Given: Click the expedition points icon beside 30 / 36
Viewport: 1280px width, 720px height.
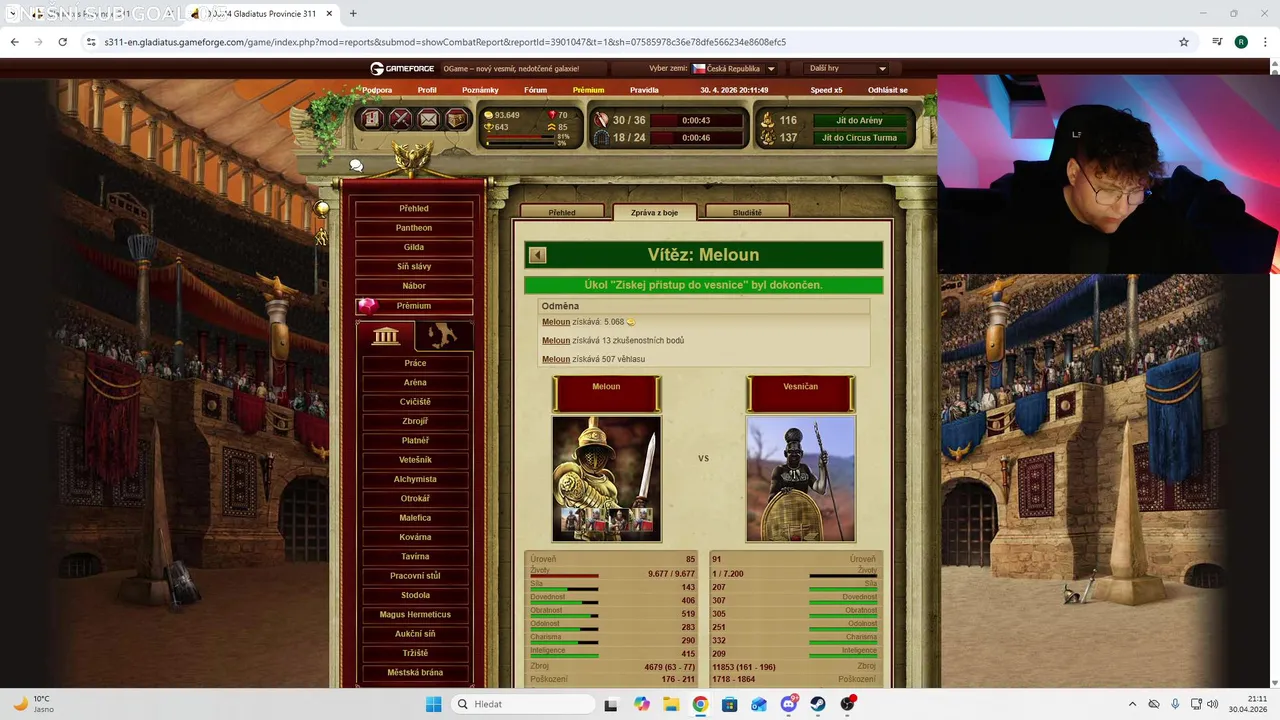Looking at the screenshot, I should 601,120.
